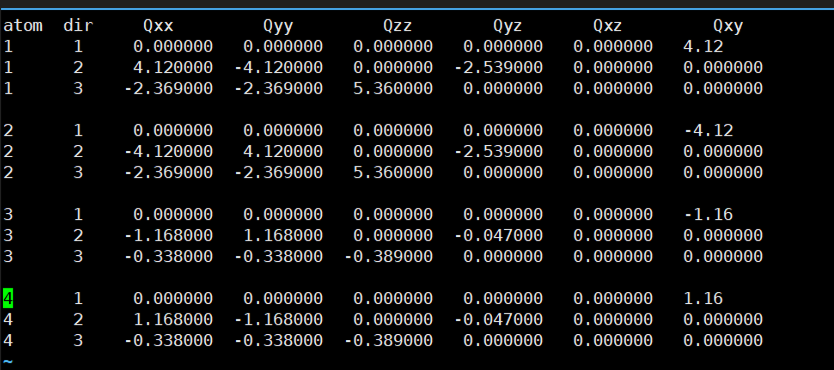Screen dimensions: 834x370
Task: Click Qxx value -1.168000 for atom 3 dir 2
Action: (168, 235)
